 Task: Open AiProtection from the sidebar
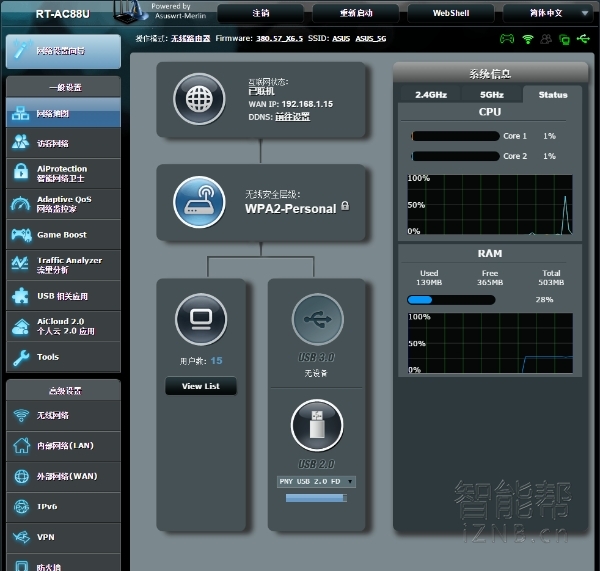(62, 174)
